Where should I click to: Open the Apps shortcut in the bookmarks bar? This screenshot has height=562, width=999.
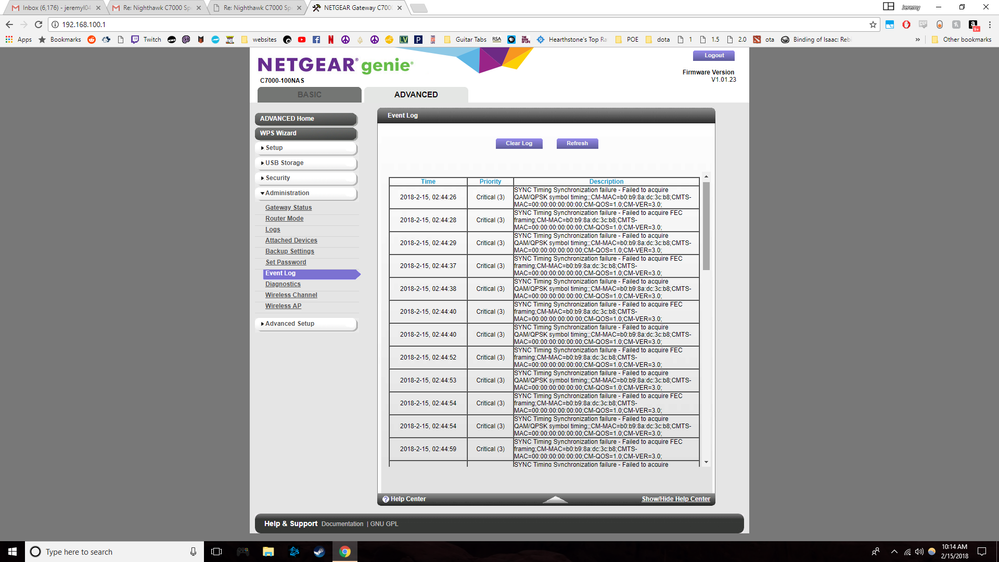pos(18,40)
